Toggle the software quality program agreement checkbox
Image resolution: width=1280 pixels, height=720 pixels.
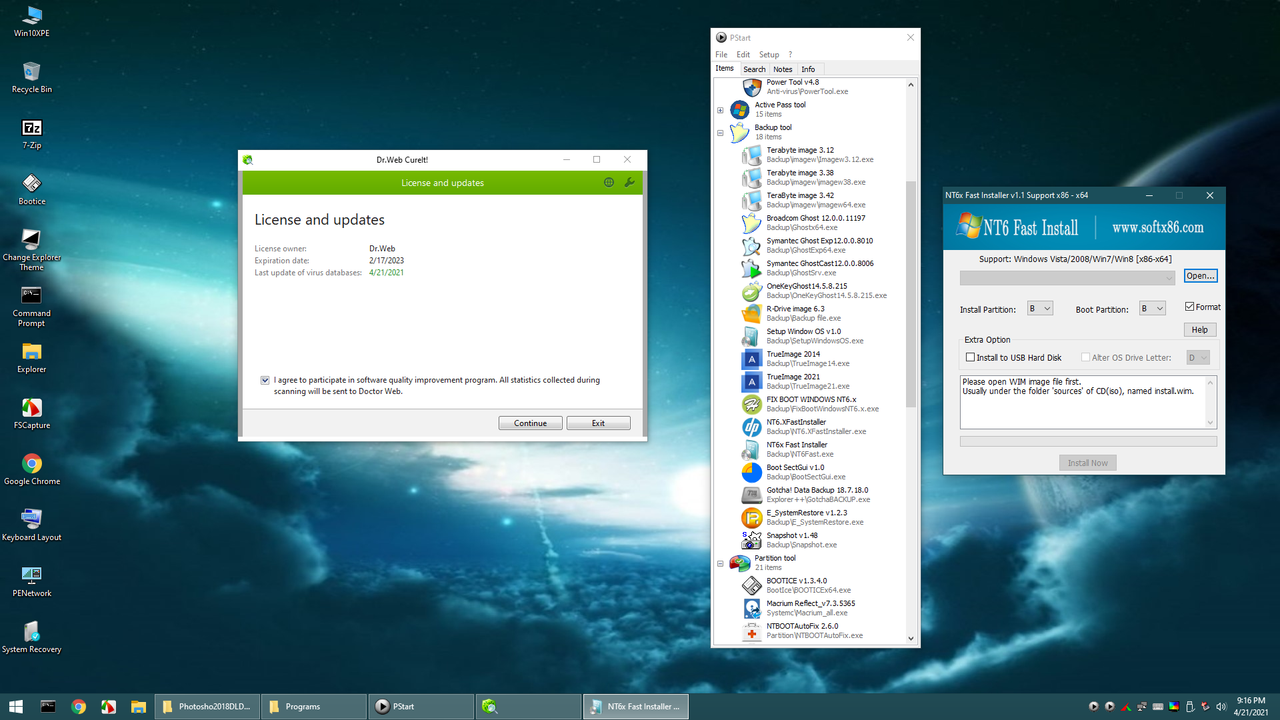click(265, 380)
